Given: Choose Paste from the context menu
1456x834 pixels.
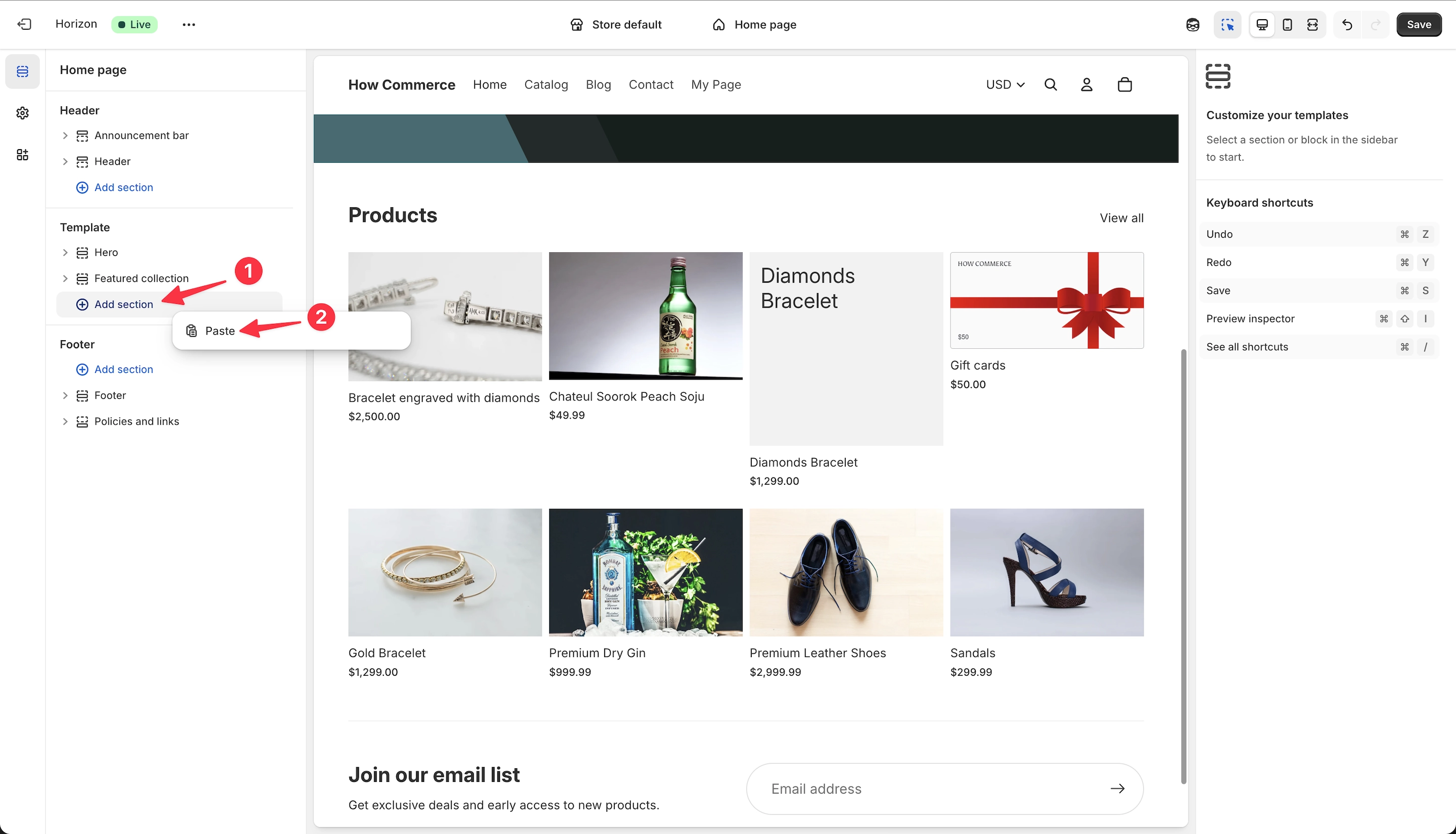Looking at the screenshot, I should (x=291, y=331).
